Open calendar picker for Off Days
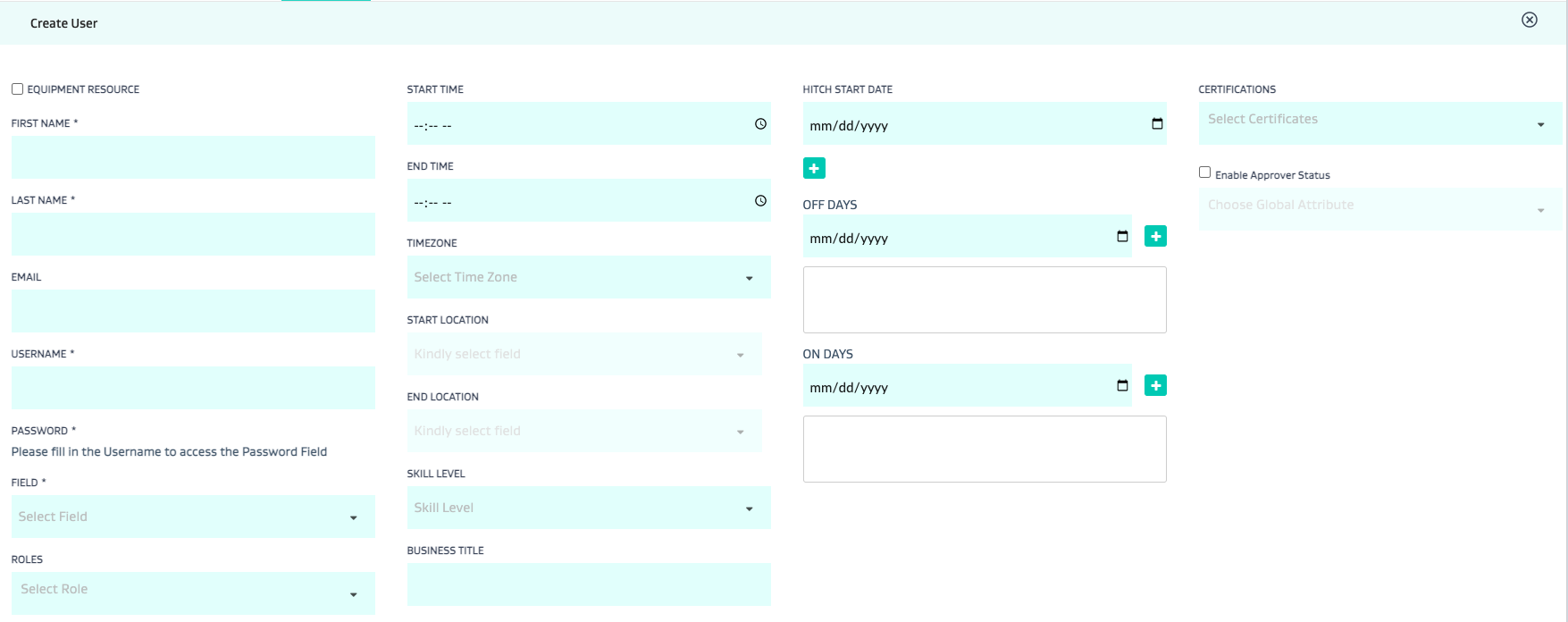Screen dimensions: 1568x622 (x=1122, y=237)
